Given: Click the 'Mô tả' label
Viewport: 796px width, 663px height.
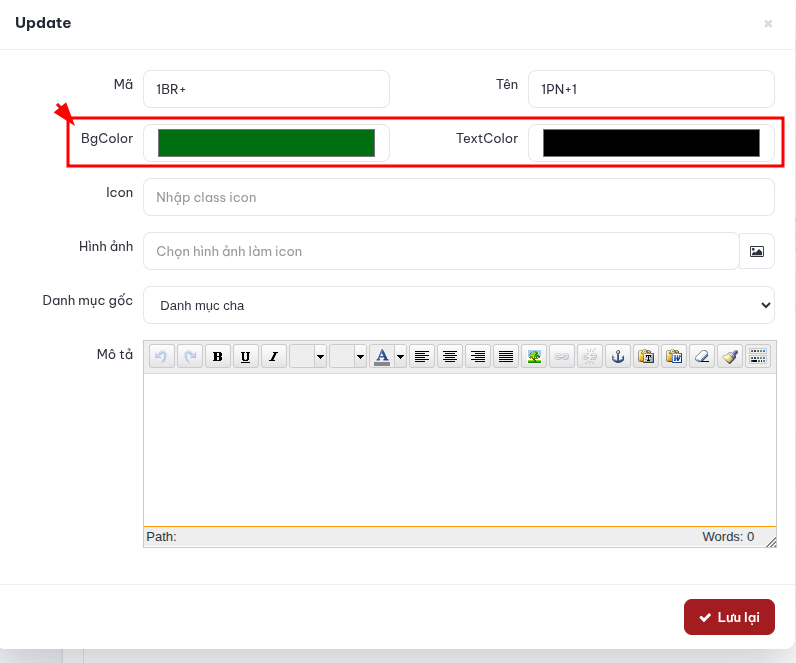Looking at the screenshot, I should coord(115,354).
